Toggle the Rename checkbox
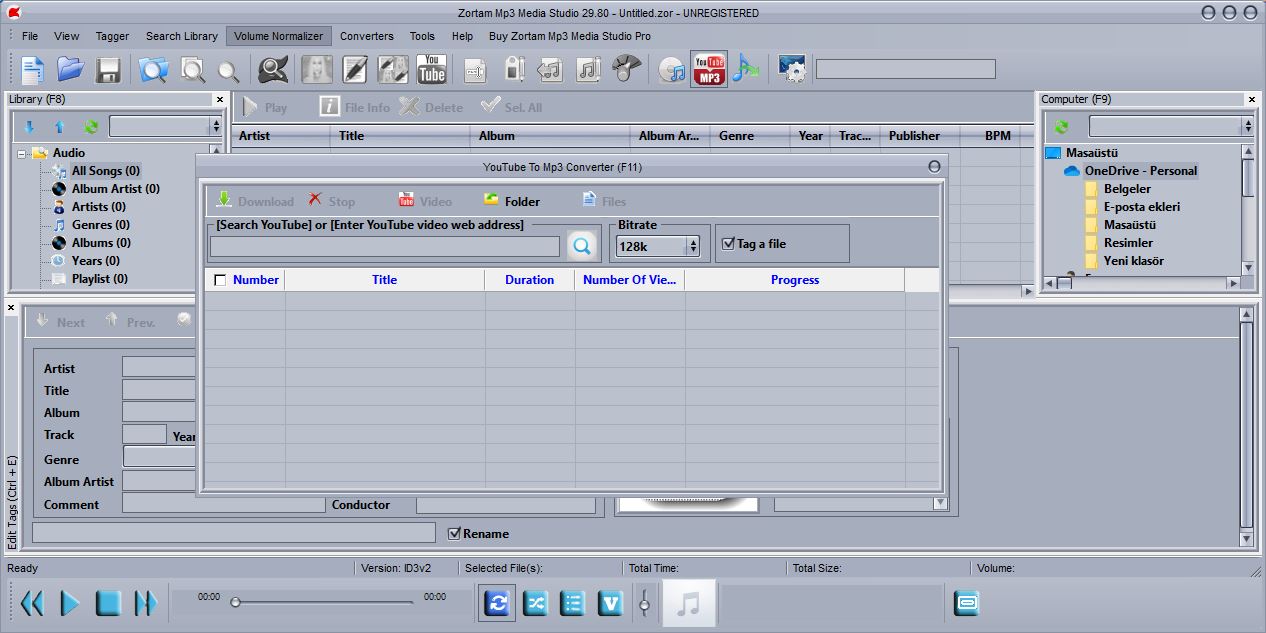The width and height of the screenshot is (1266, 633). point(454,533)
